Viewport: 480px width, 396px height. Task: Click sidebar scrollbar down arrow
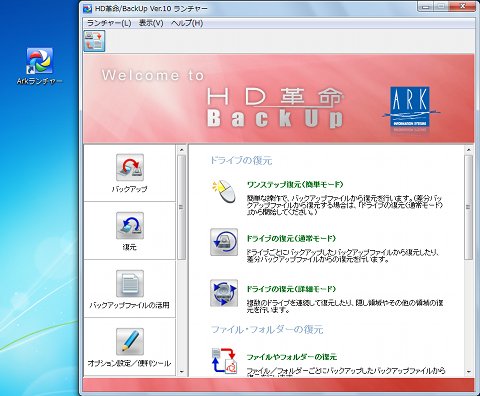coord(181,371)
